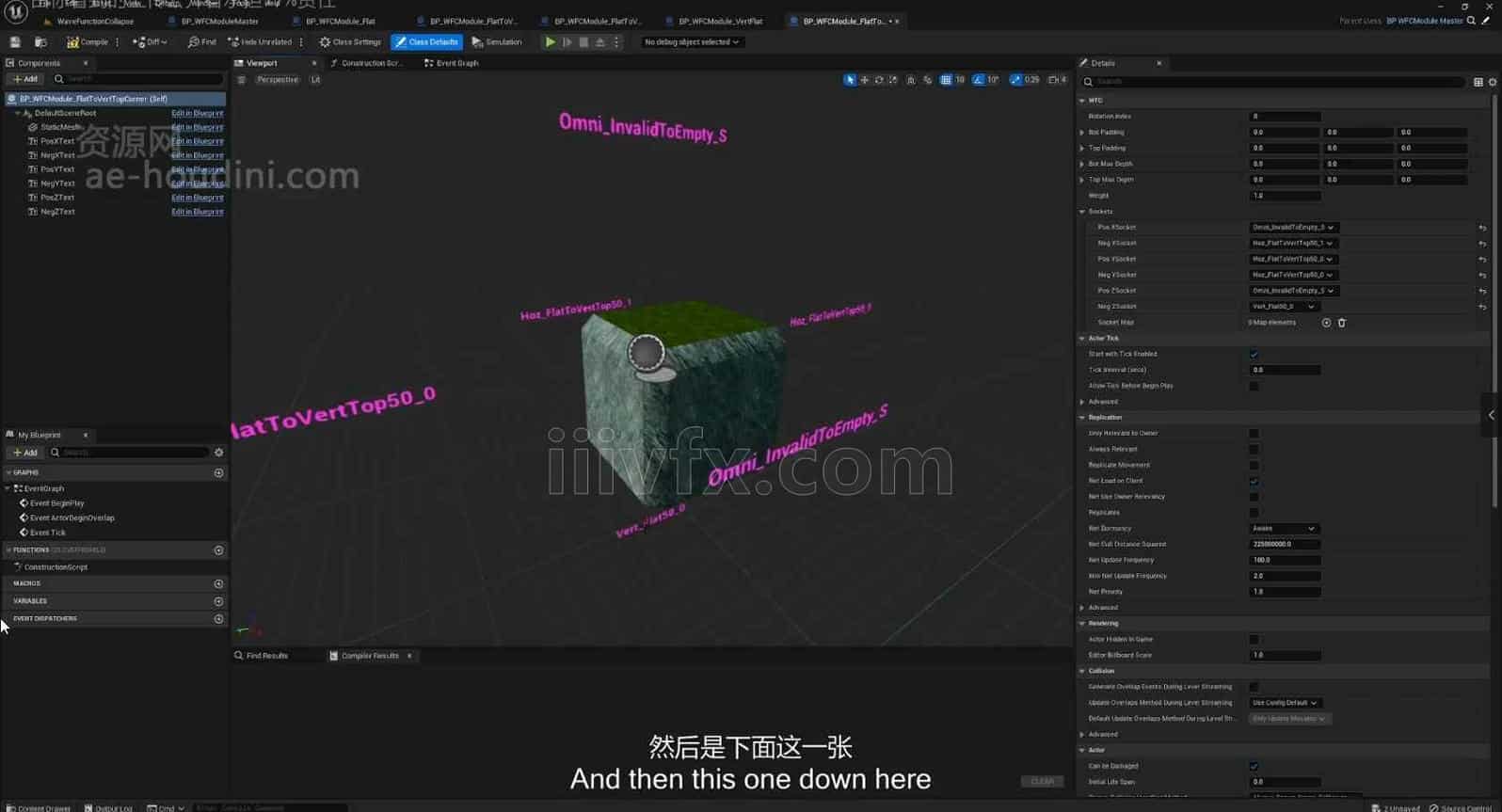Toggle rotation snap angle icon

coord(979,80)
